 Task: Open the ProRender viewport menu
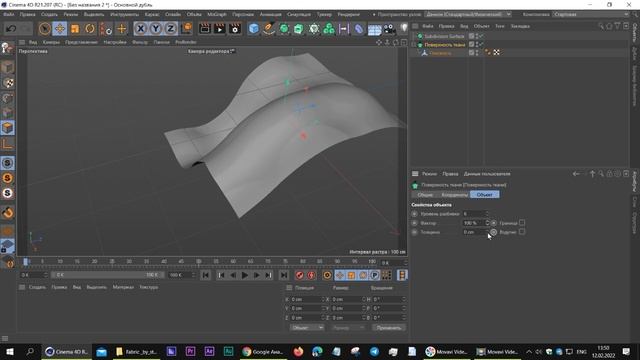click(186, 42)
